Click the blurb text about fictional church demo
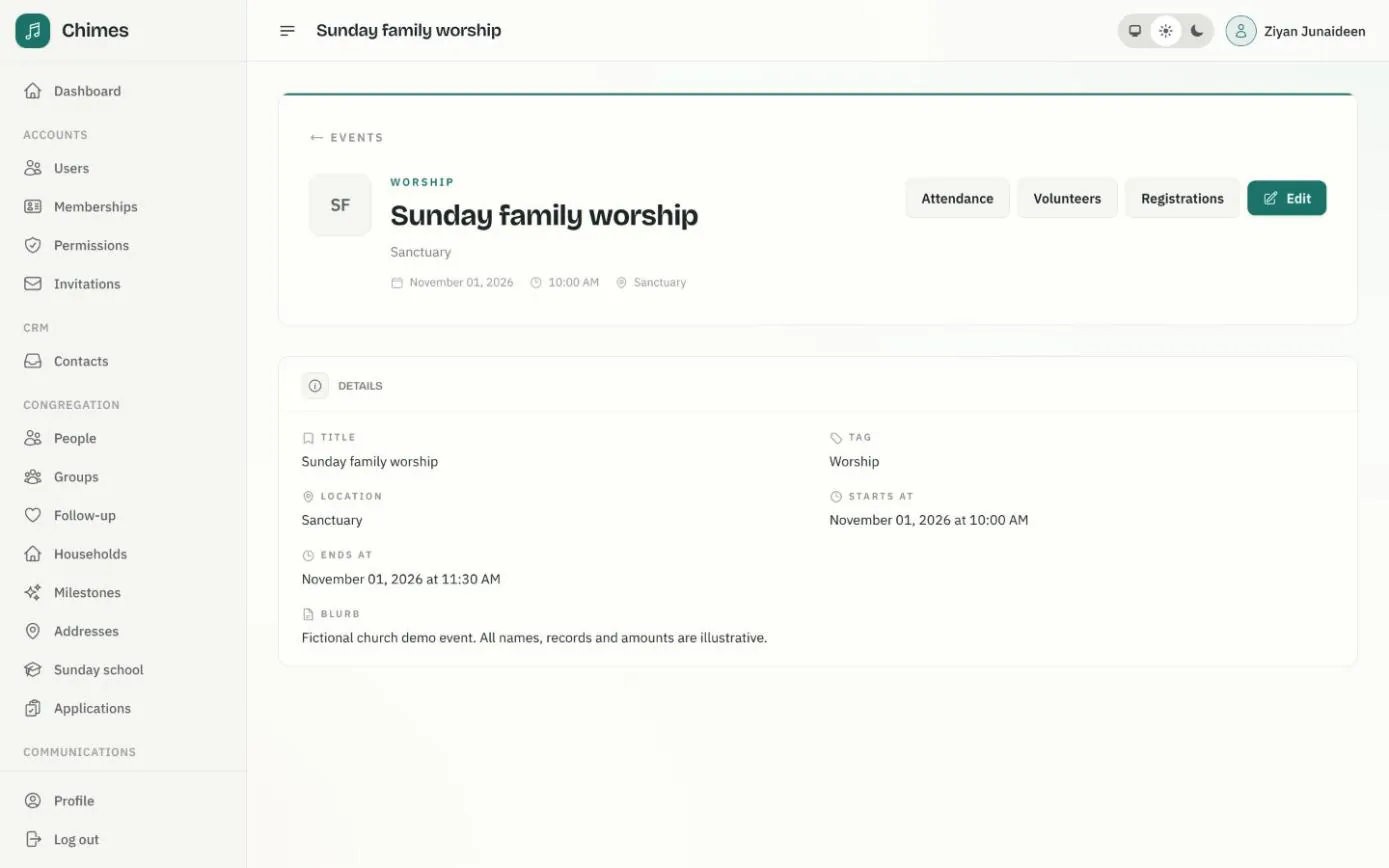Screen dimensions: 1389x868 [534, 638]
